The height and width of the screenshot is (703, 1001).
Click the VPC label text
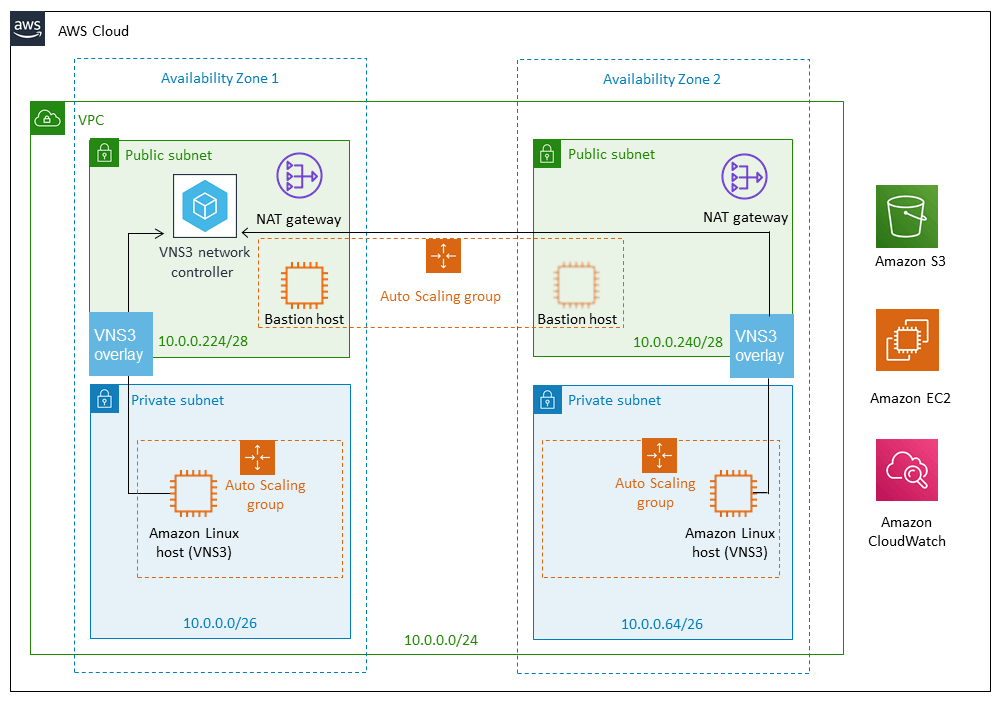point(91,120)
